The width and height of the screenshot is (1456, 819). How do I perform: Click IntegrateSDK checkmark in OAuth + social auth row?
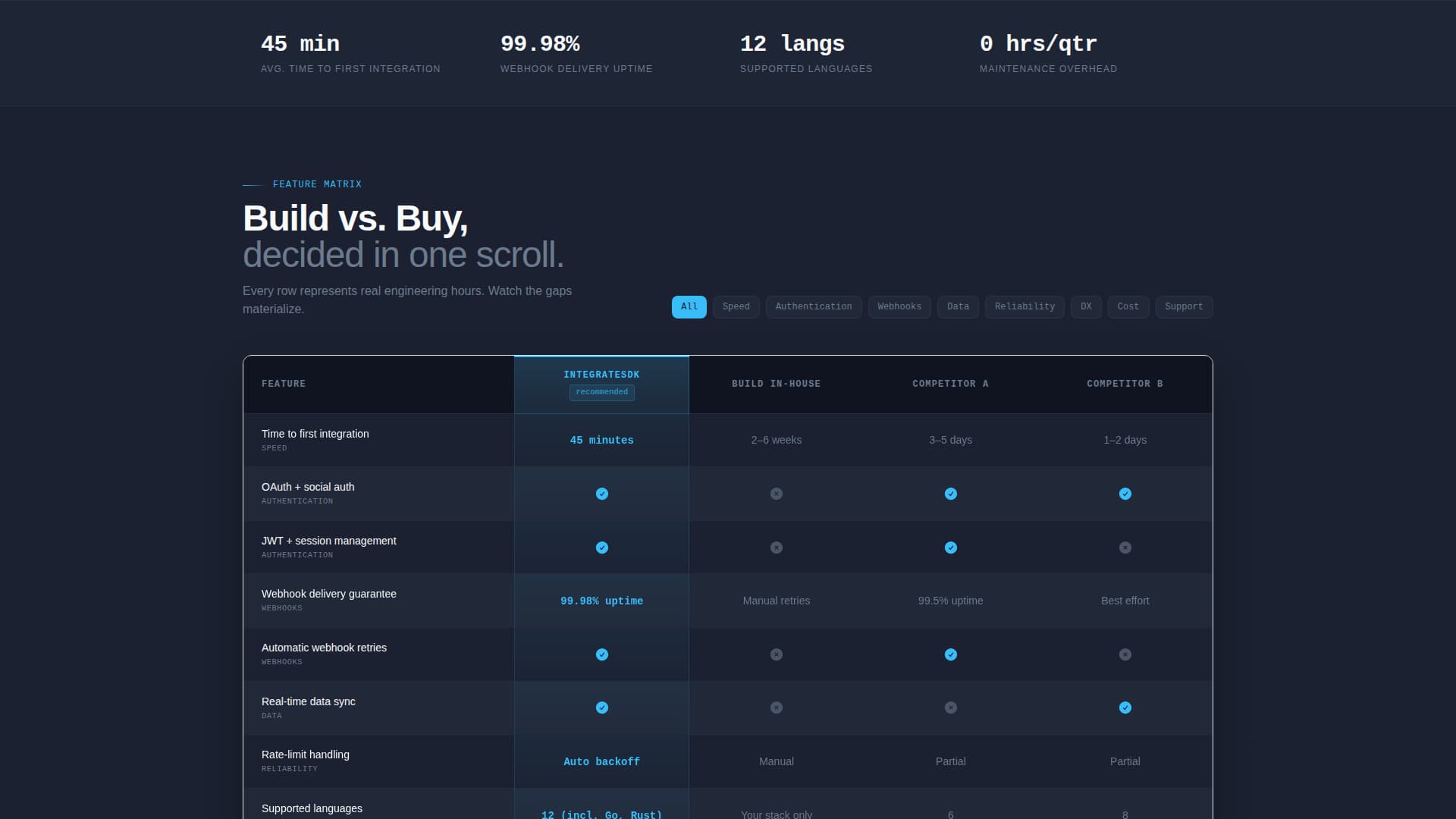(x=601, y=494)
